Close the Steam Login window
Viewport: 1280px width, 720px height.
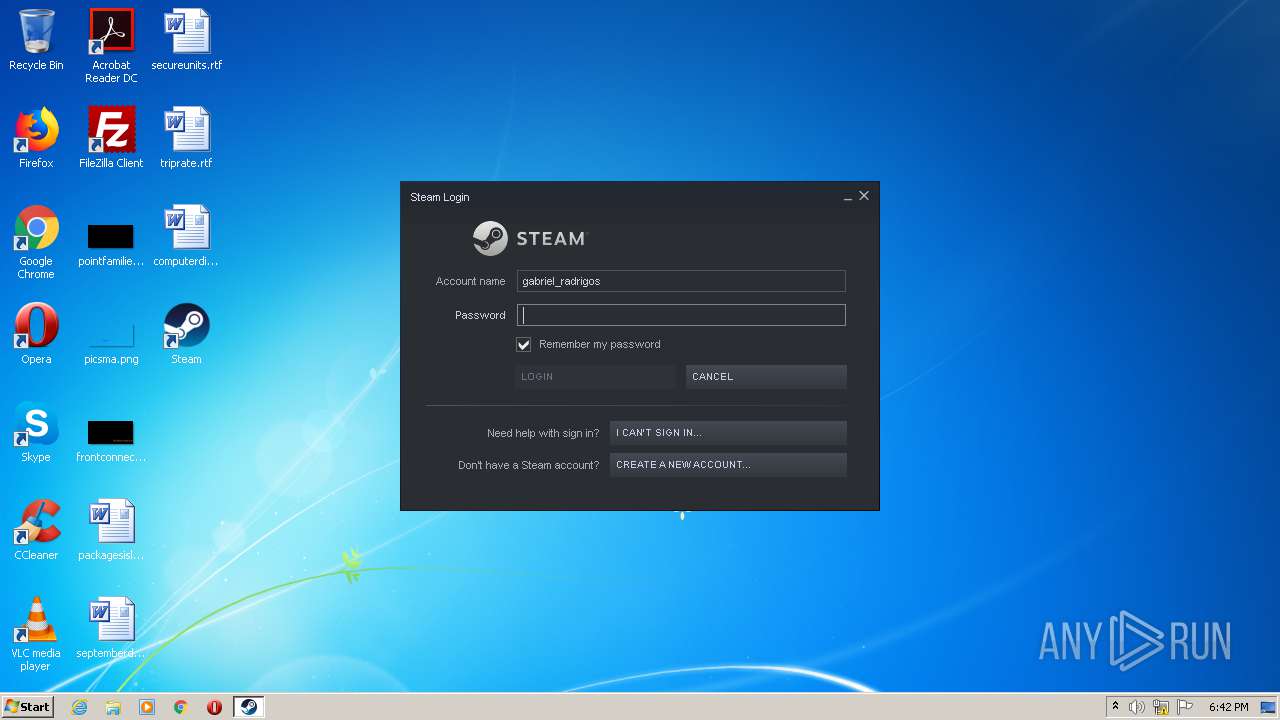point(864,196)
